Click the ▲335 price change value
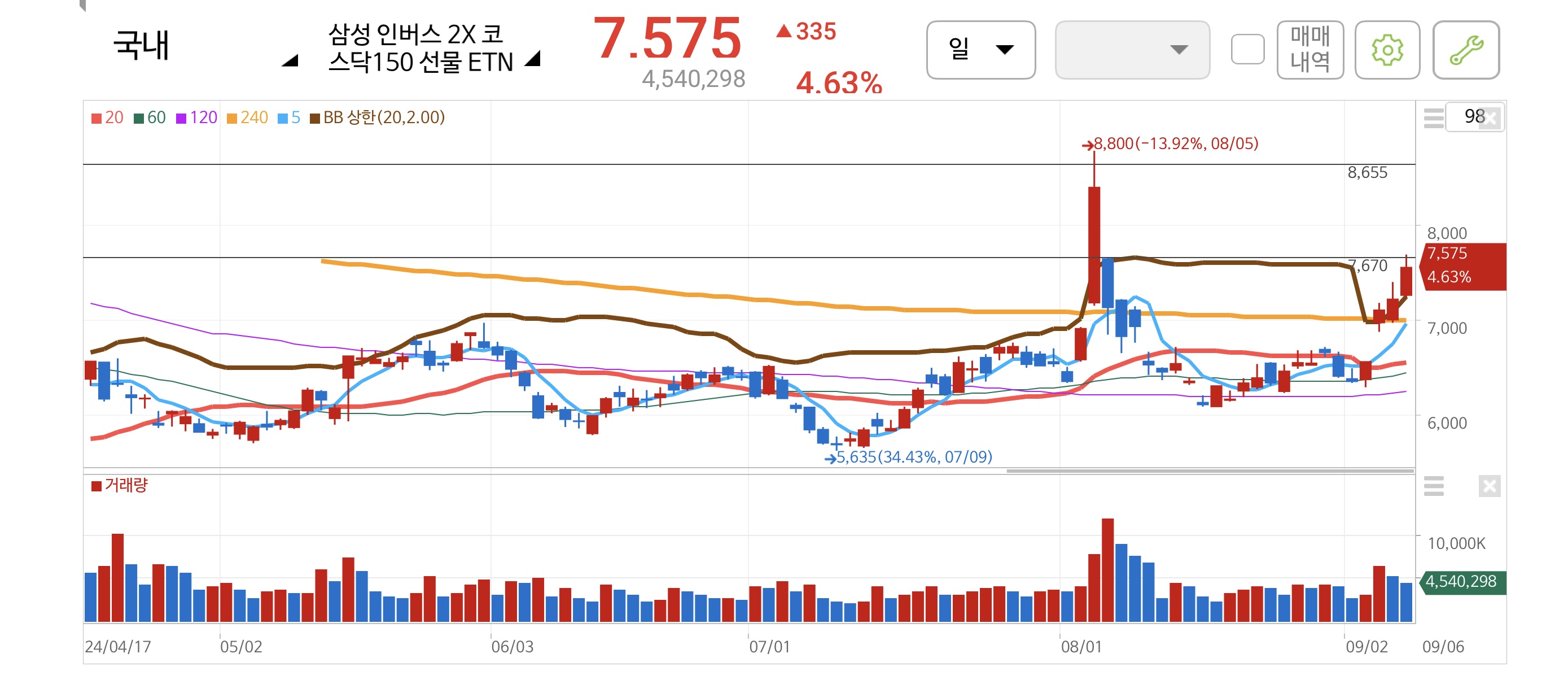 [x=807, y=32]
